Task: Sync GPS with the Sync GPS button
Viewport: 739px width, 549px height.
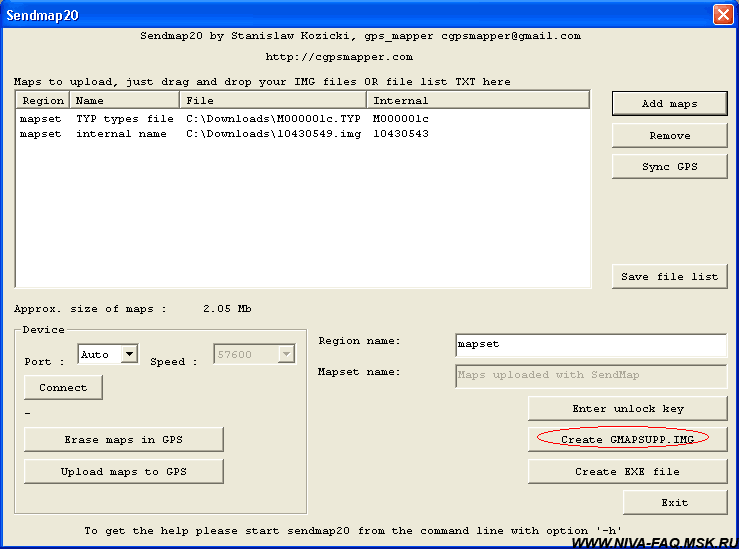Action: [669, 167]
